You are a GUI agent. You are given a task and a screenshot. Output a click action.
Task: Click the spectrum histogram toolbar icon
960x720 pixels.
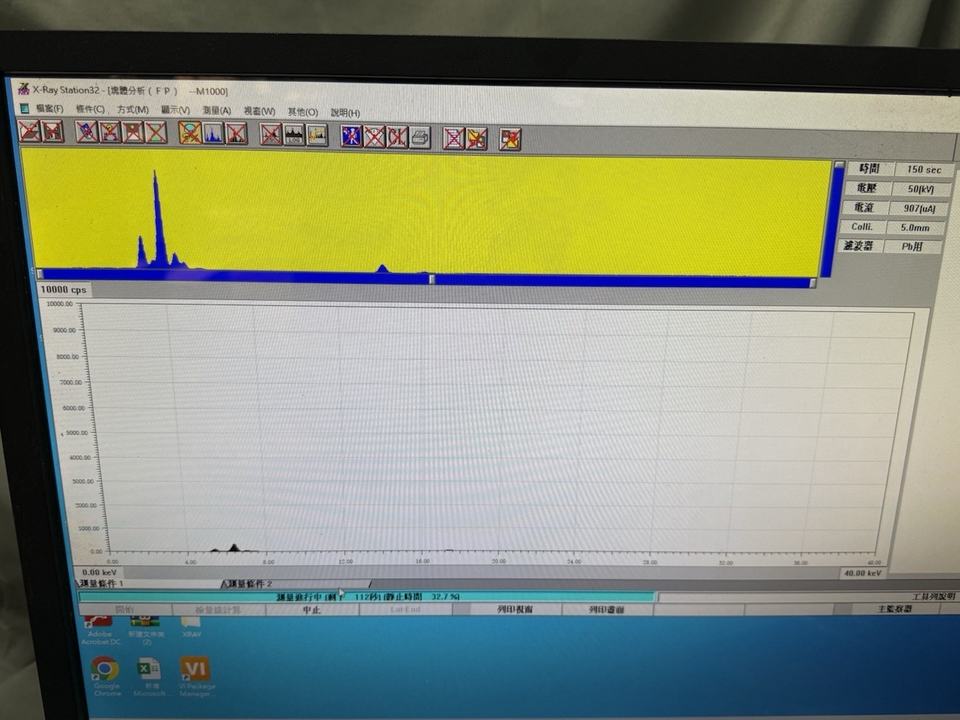(x=213, y=133)
